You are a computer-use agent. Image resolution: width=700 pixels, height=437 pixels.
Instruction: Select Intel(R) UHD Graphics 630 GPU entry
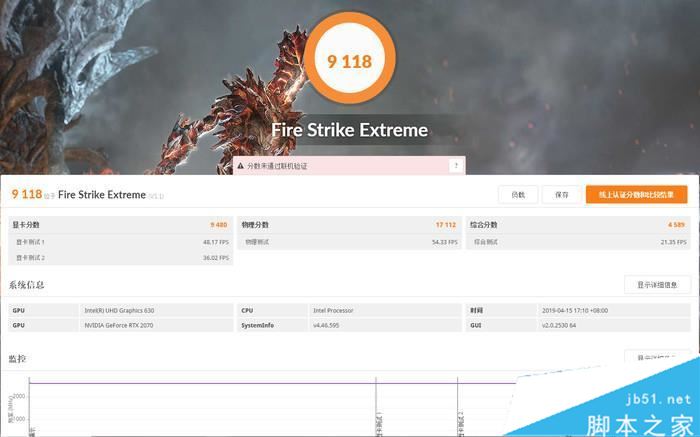coord(119,310)
